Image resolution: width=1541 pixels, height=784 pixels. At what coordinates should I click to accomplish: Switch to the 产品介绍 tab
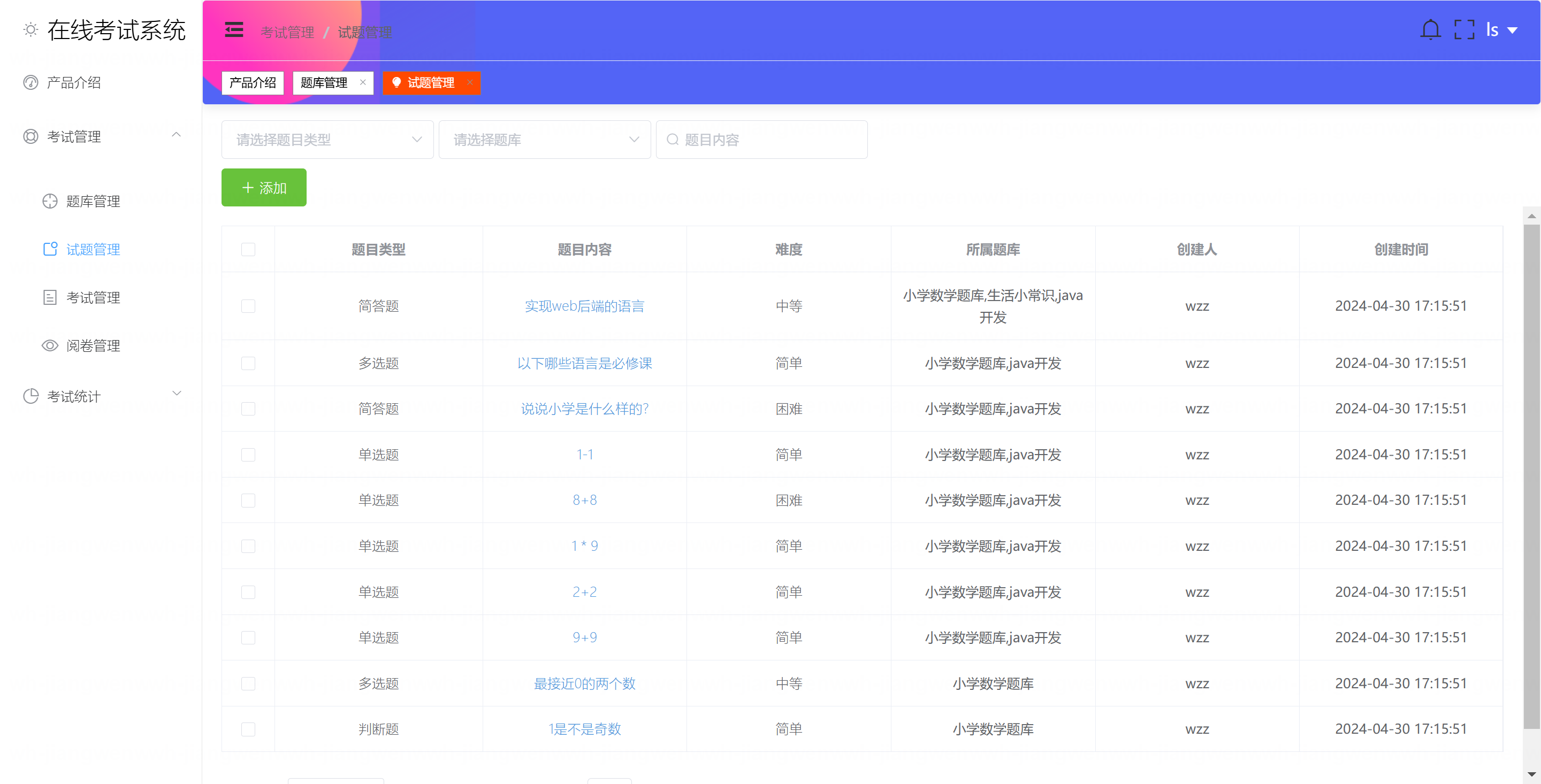253,82
